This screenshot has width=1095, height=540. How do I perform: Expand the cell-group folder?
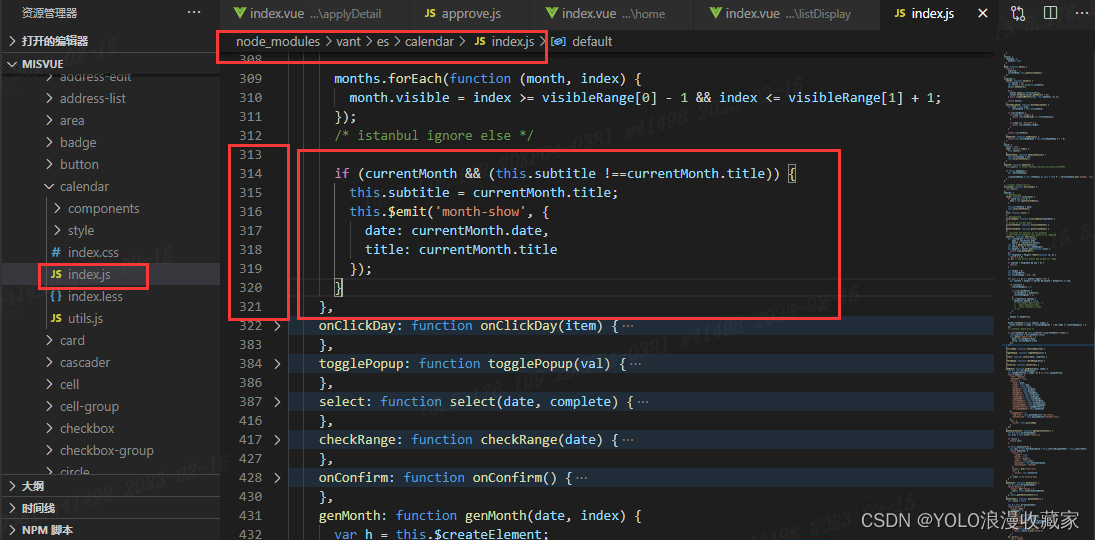tap(89, 407)
